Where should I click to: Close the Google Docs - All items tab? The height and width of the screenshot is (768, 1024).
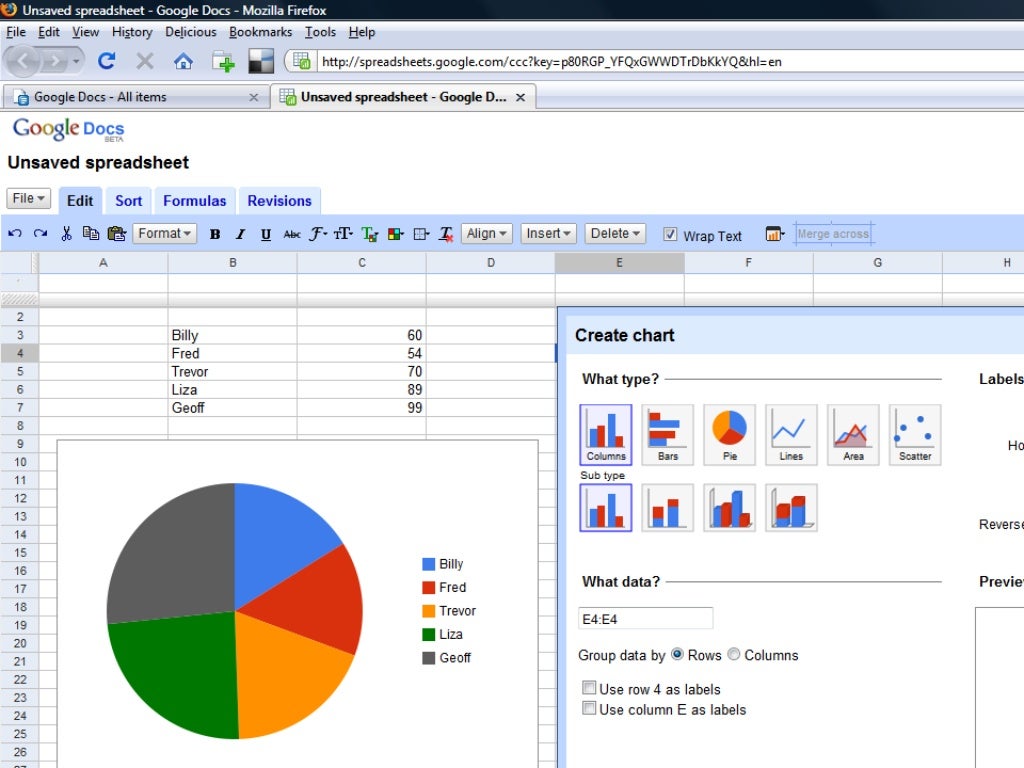(x=253, y=97)
